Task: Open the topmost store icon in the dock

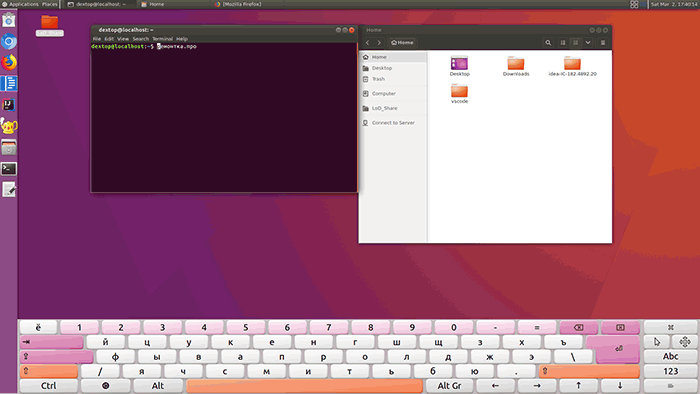Action: point(8,20)
